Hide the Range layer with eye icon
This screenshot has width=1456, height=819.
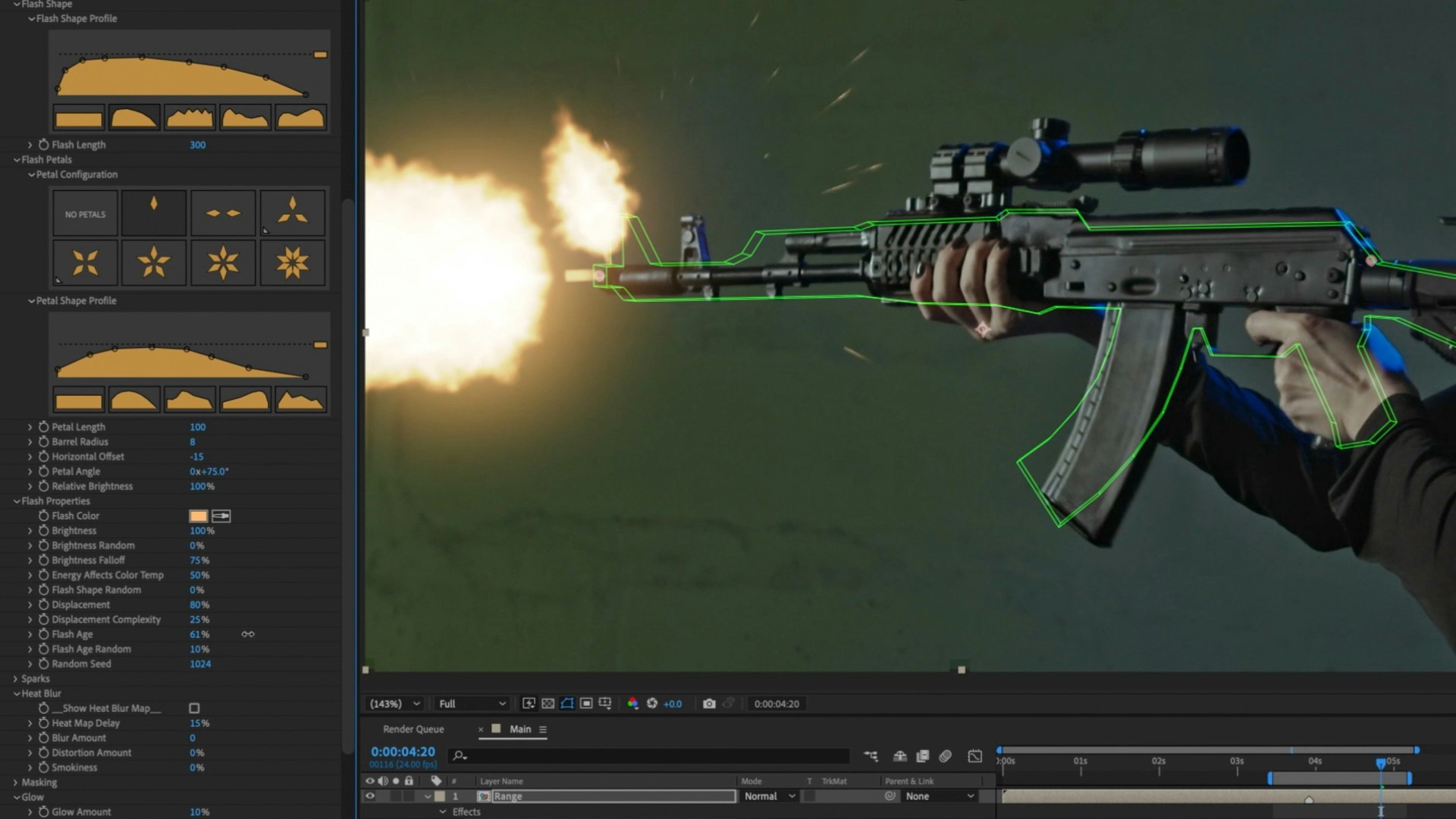coord(370,796)
